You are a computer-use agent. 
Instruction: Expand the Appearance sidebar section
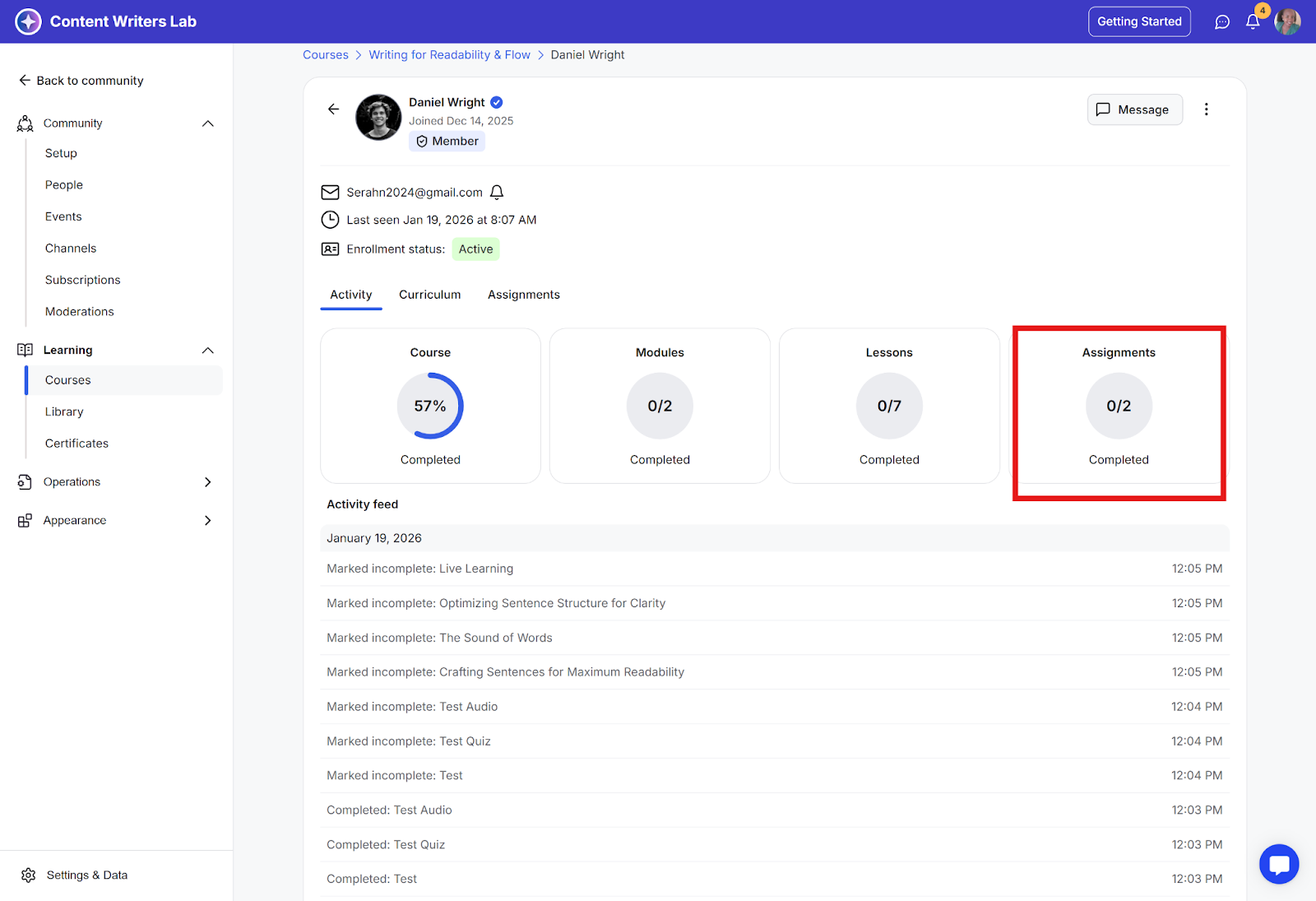208,521
